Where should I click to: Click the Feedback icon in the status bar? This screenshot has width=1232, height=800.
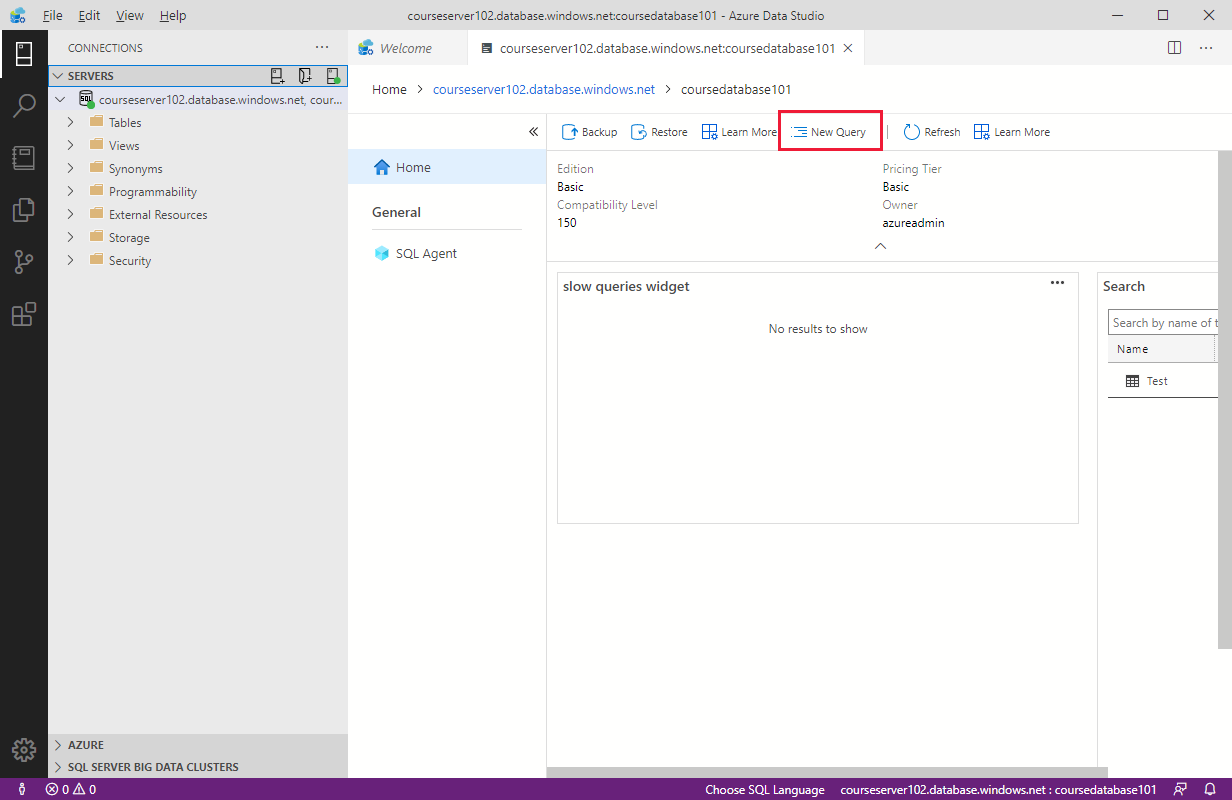pos(1182,789)
